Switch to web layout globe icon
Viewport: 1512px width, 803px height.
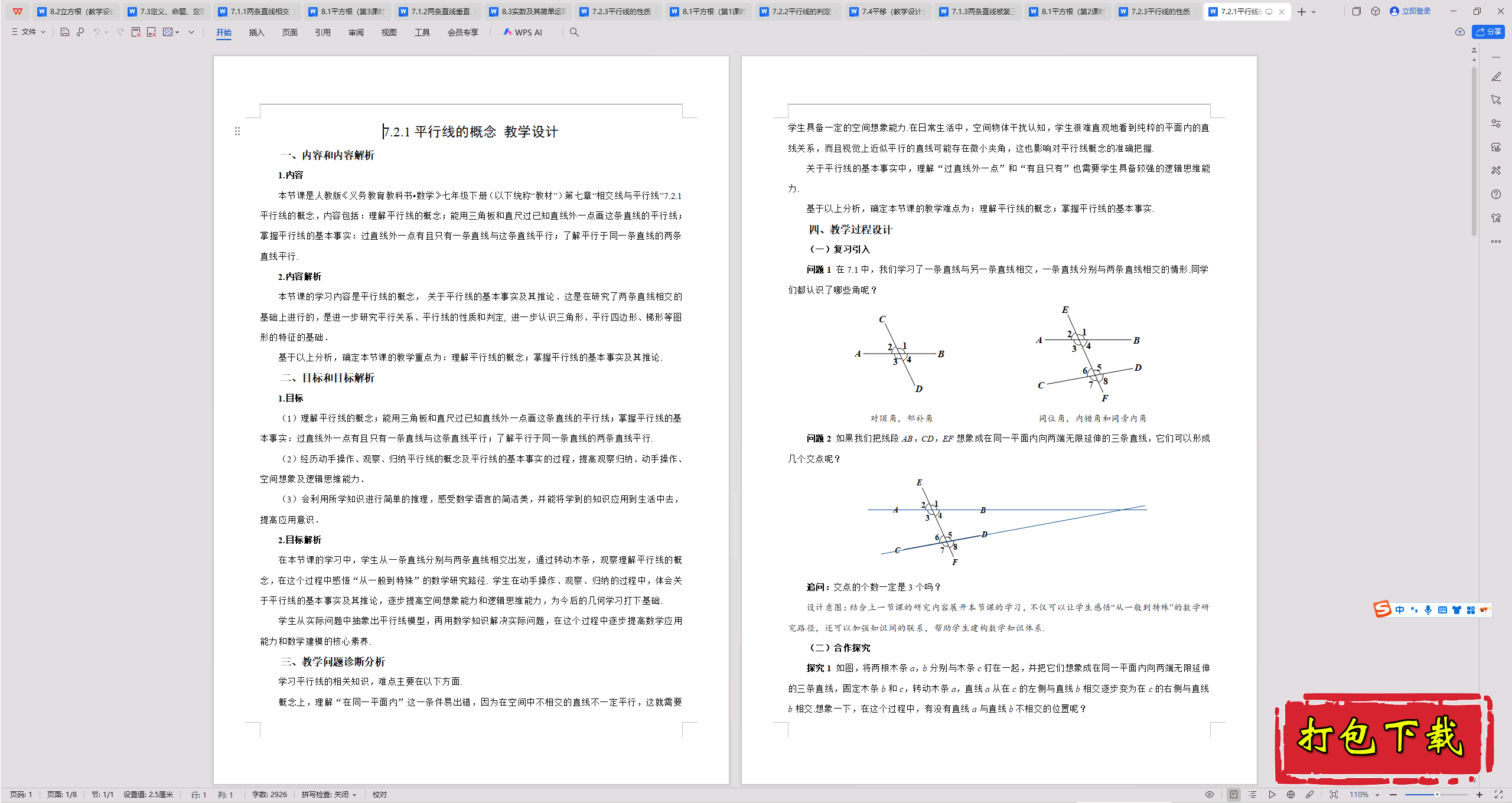pos(1291,795)
